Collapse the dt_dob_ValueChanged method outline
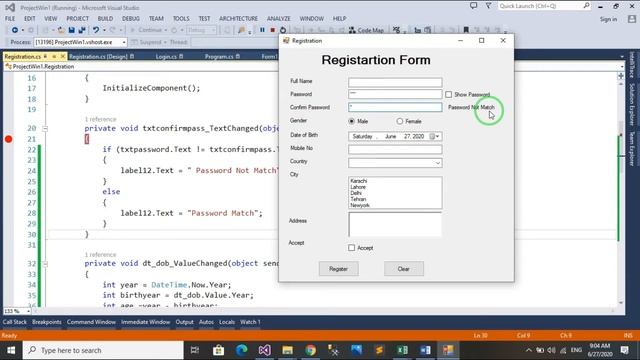 [45, 264]
